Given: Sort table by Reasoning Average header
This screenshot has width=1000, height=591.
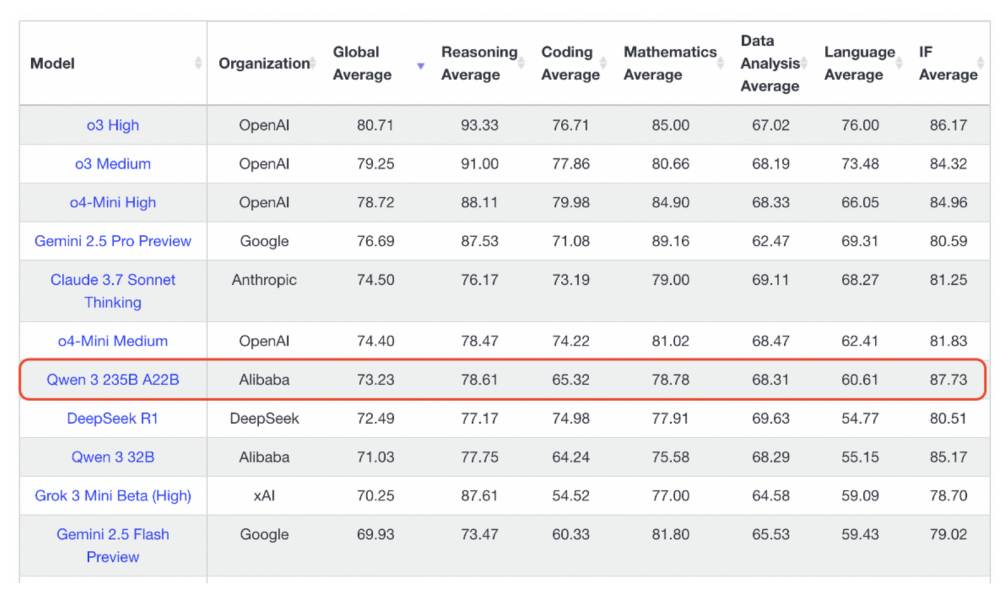Looking at the screenshot, I should (479, 63).
